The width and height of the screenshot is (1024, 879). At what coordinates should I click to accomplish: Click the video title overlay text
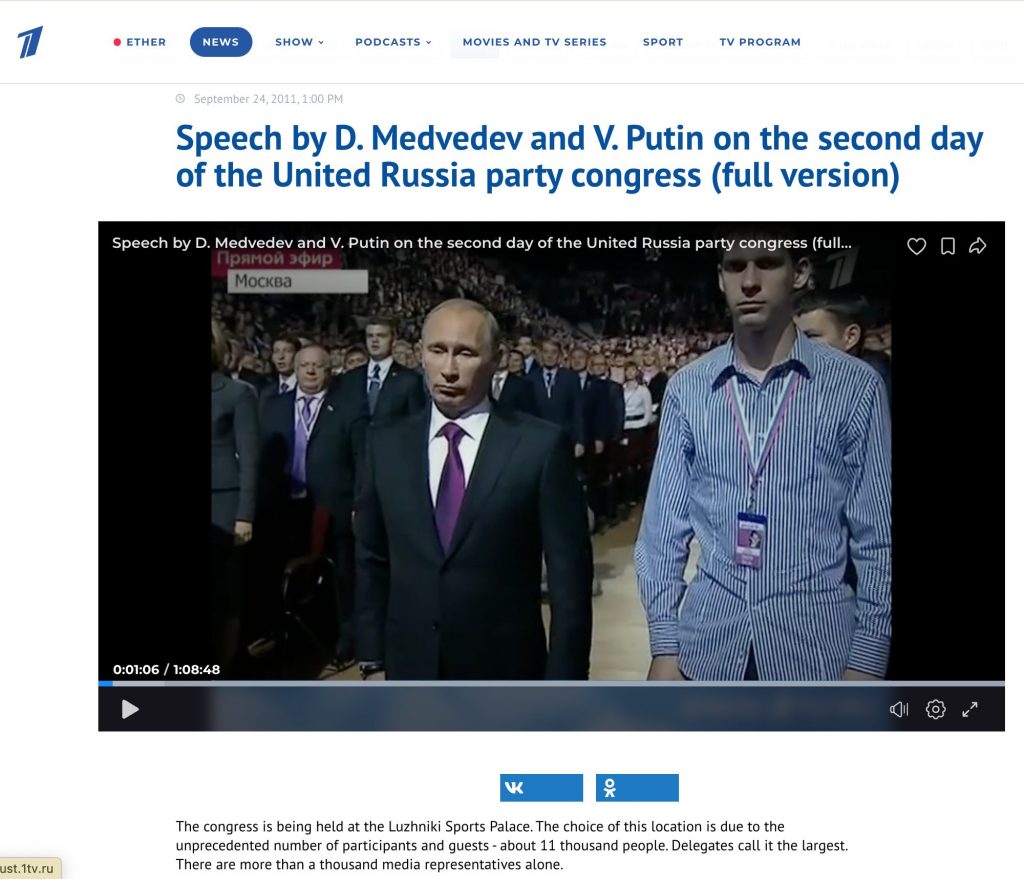[481, 243]
